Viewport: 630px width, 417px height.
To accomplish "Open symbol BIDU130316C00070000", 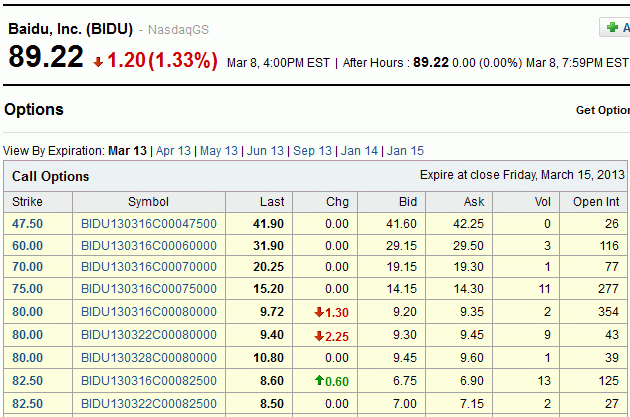I will click(x=149, y=267).
